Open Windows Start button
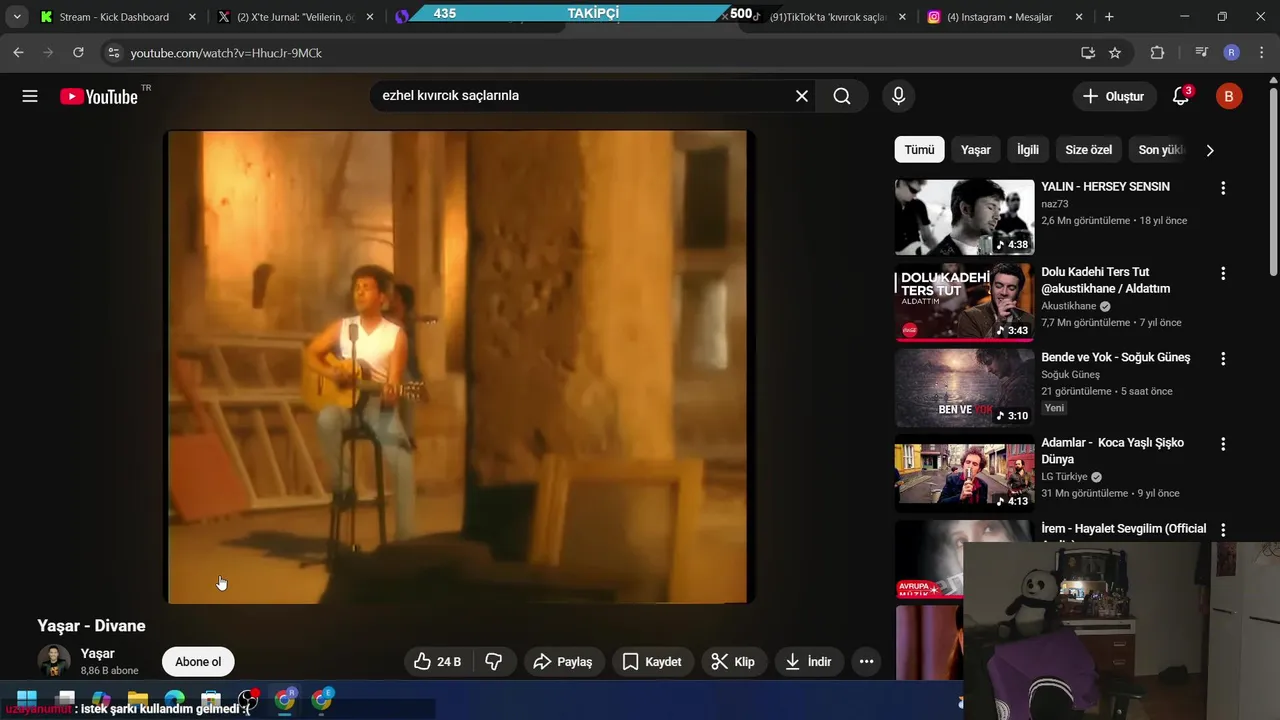This screenshot has width=1280, height=720. coord(27,699)
